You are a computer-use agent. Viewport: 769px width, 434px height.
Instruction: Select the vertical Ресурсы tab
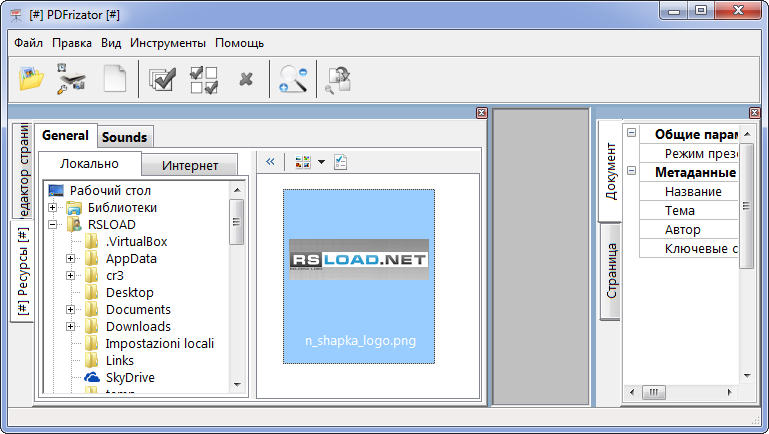[23, 271]
